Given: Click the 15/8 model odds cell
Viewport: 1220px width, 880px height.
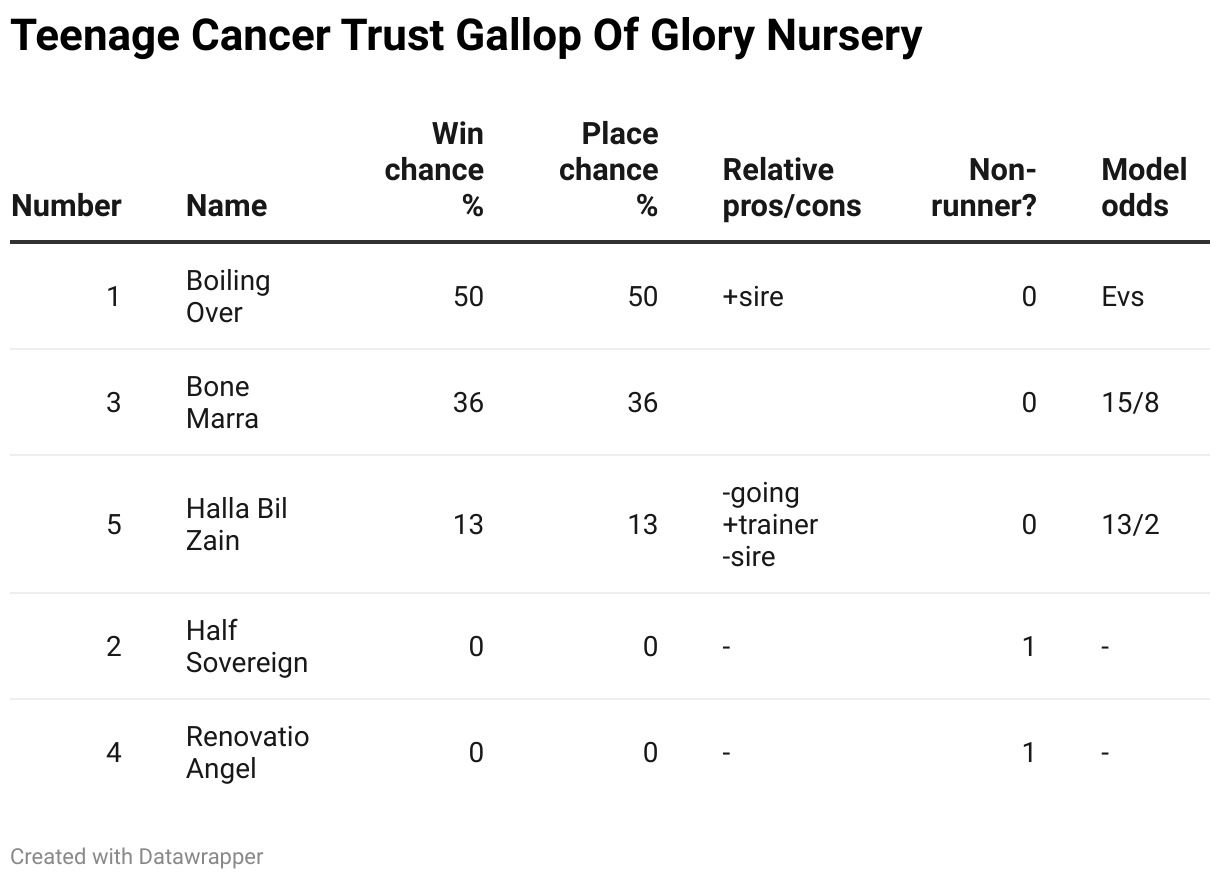Looking at the screenshot, I should (x=1130, y=403).
